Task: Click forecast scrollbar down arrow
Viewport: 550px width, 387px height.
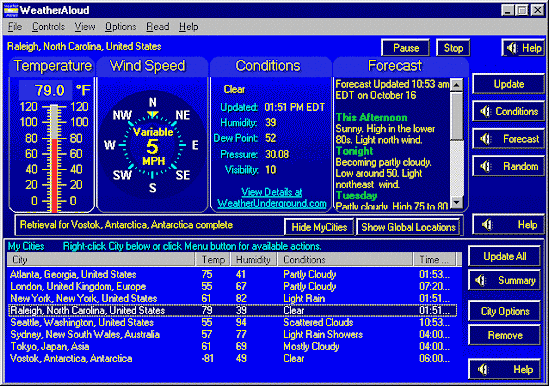Action: pyautogui.click(x=457, y=202)
